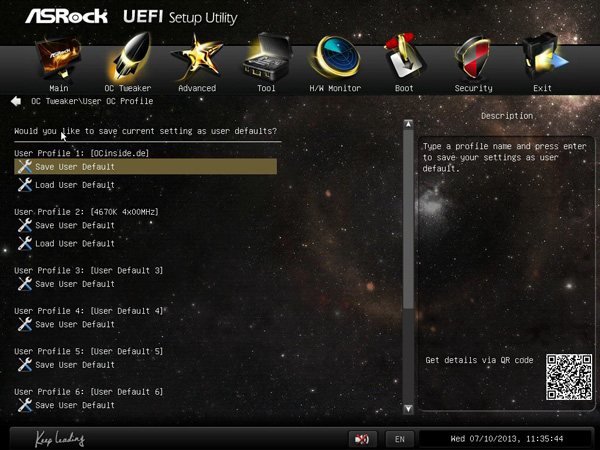Click wrench icon for Profile 2 Save
Image resolution: width=600 pixels, height=450 pixels.
click(25, 225)
